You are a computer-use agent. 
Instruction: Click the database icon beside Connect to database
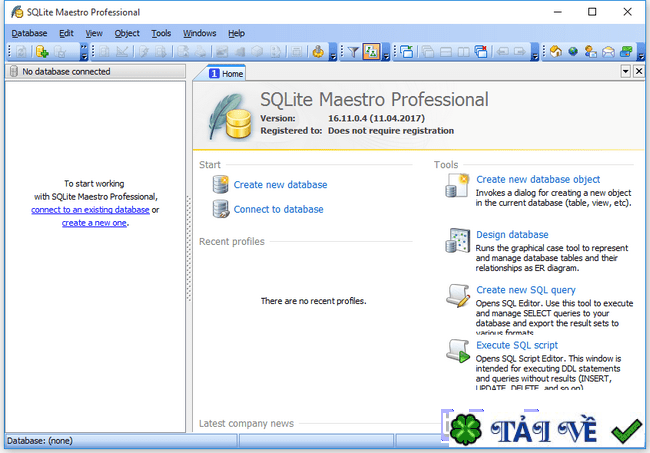pos(221,209)
